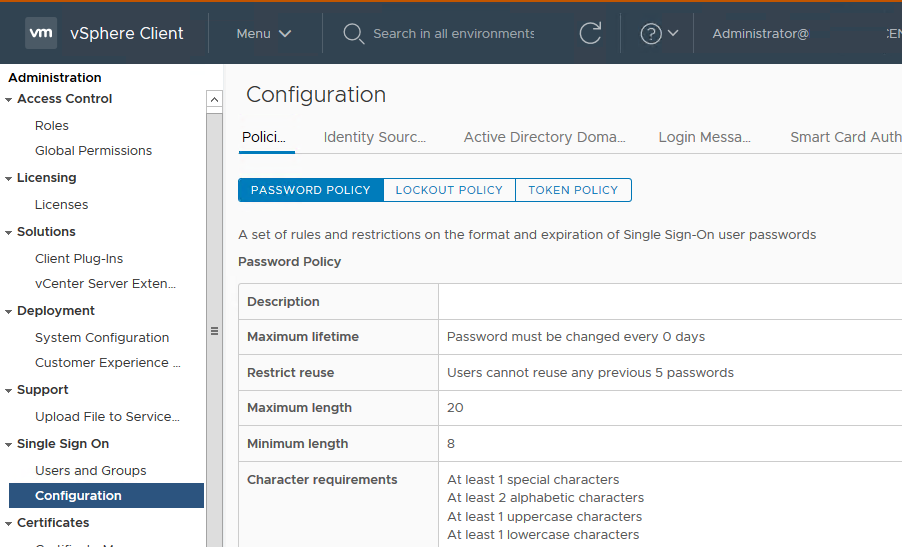Click 'At least 1 special characters' text
The image size is (902, 547).
(x=533, y=480)
